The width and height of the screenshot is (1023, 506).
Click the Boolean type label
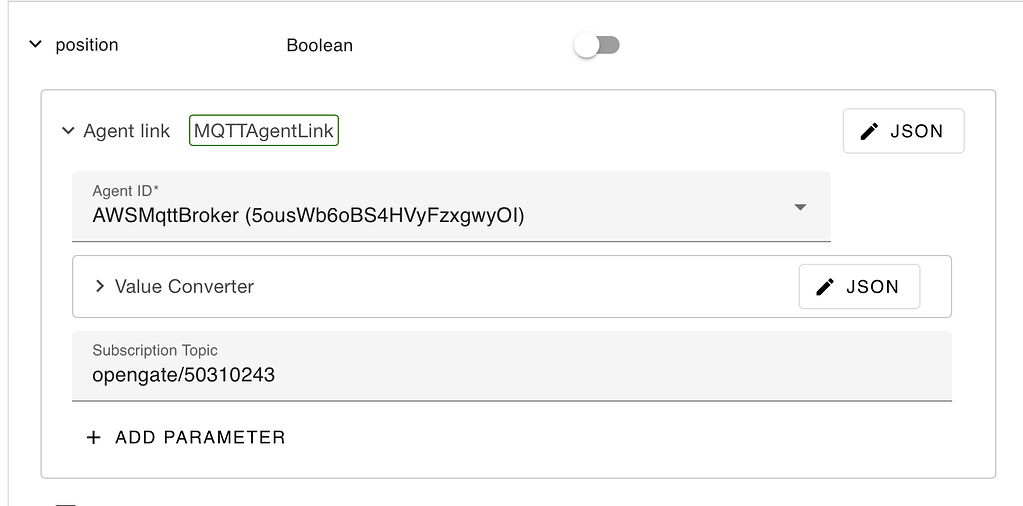[x=319, y=45]
